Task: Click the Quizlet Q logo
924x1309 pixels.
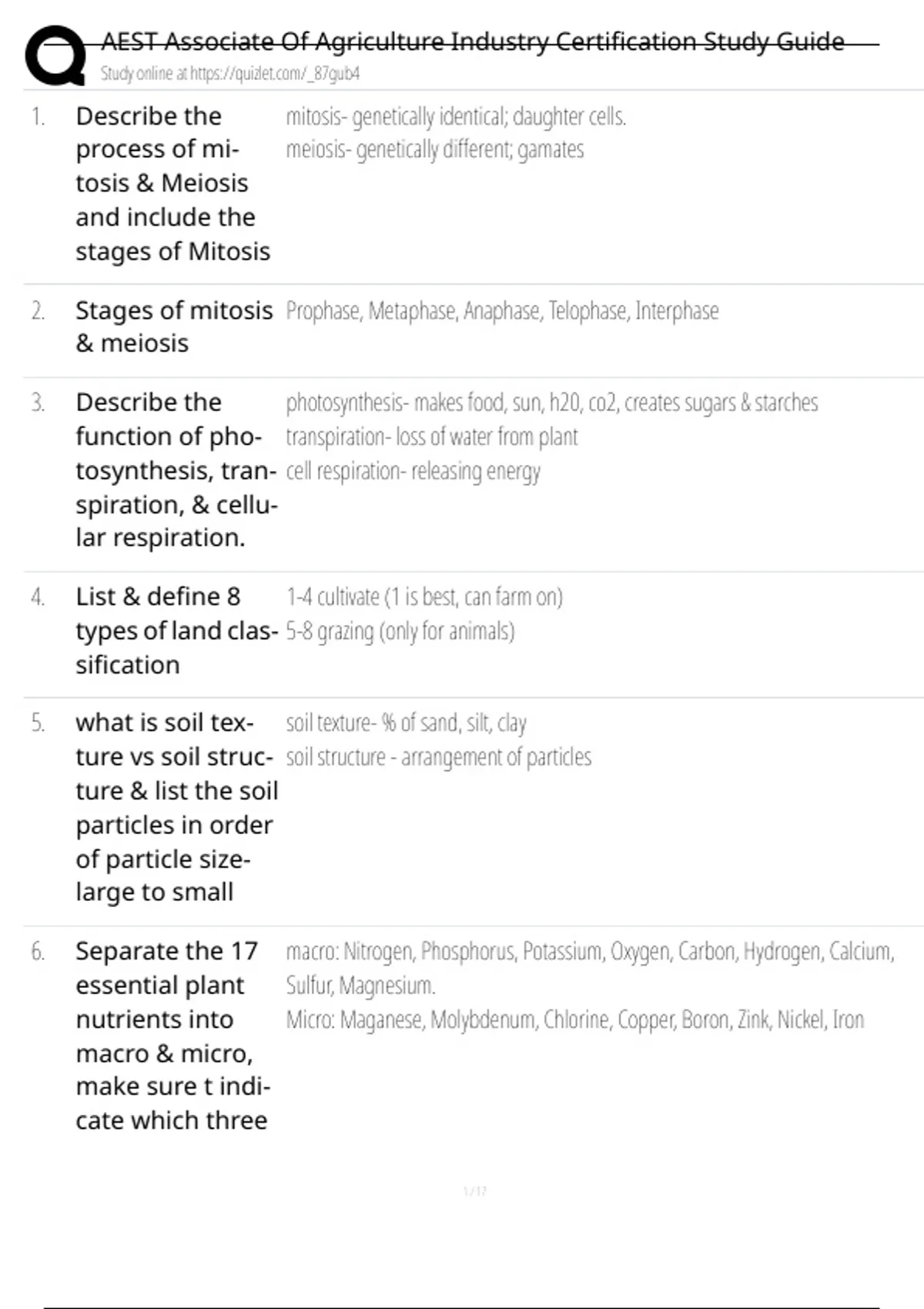Action: click(x=55, y=55)
